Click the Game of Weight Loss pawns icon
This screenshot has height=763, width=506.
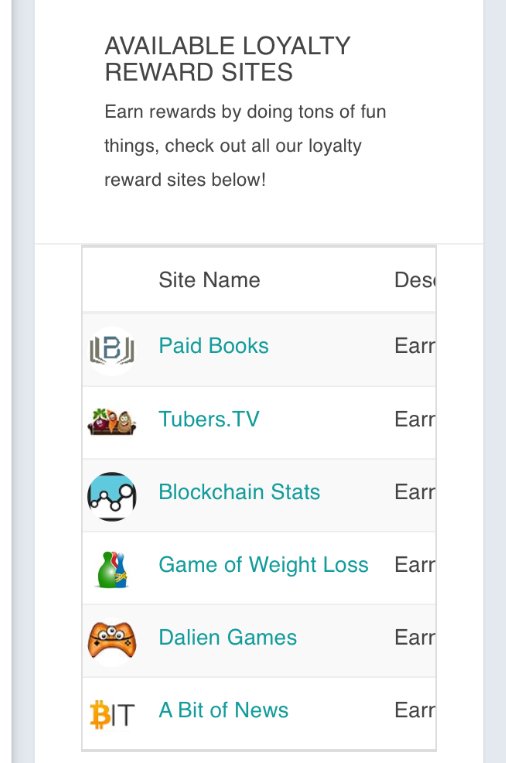(x=112, y=569)
